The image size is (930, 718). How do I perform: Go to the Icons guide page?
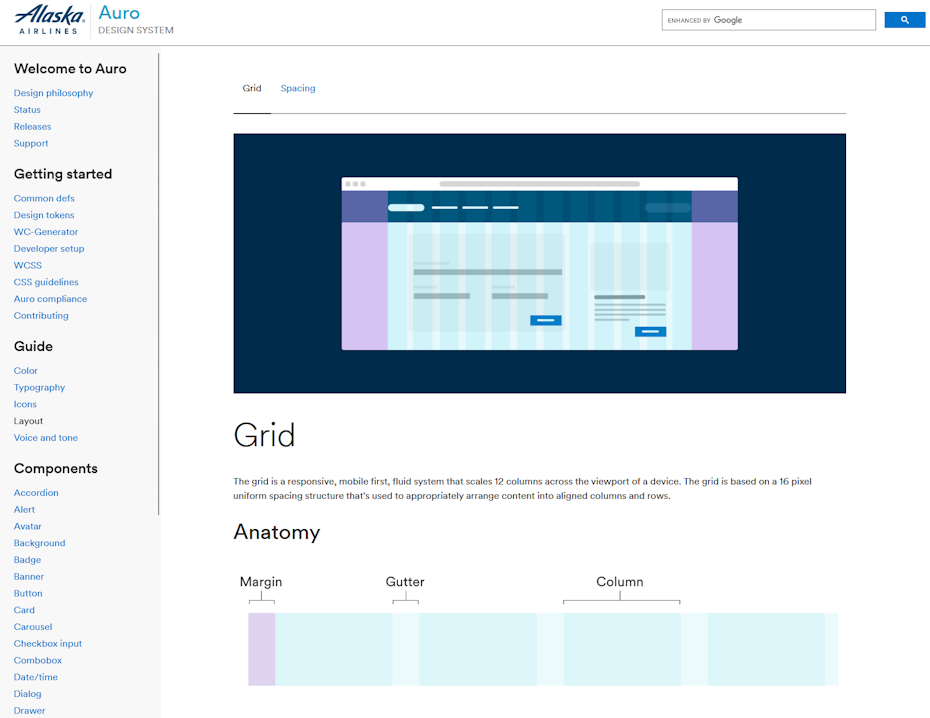(25, 405)
